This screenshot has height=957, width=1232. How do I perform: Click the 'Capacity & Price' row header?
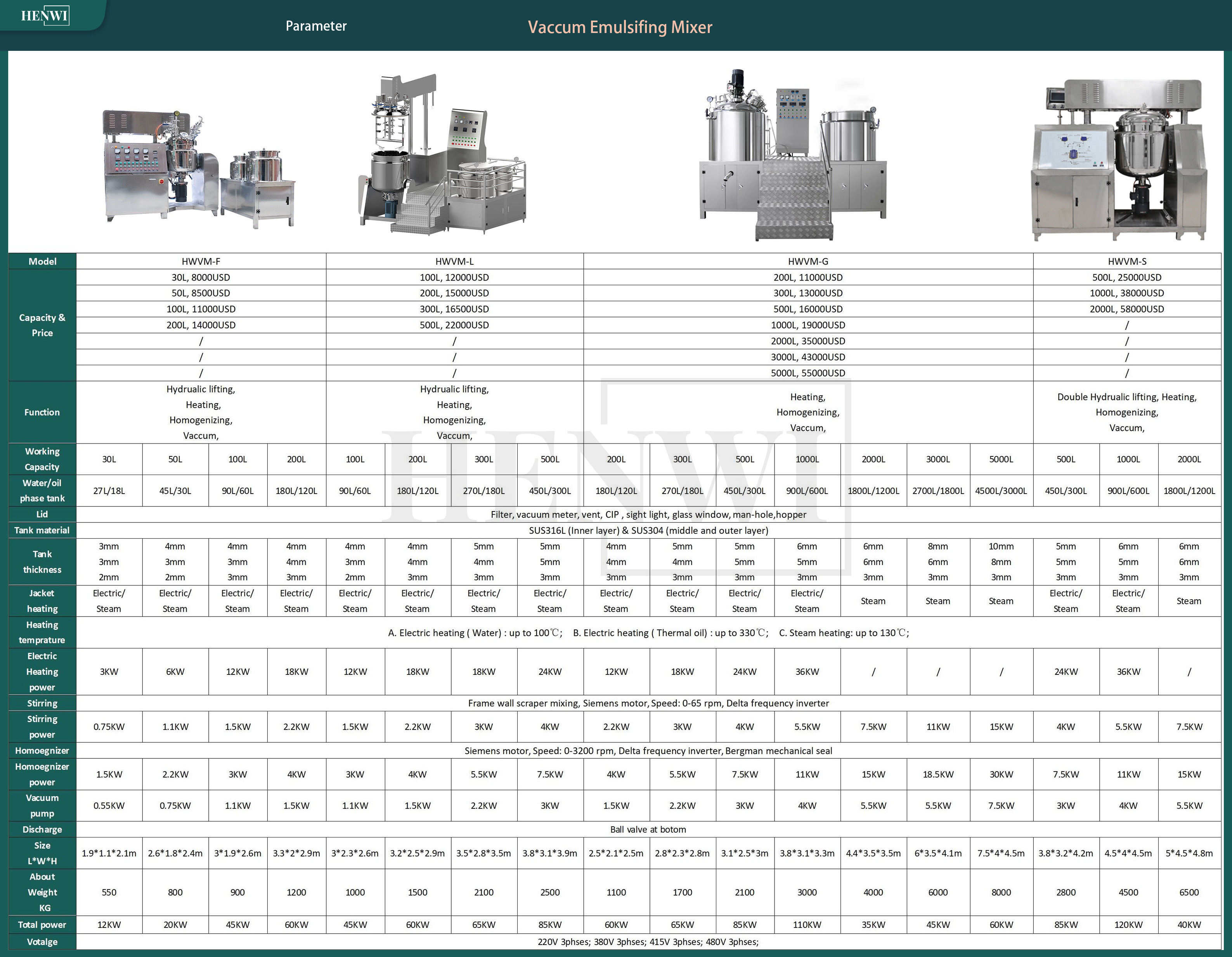(x=42, y=325)
